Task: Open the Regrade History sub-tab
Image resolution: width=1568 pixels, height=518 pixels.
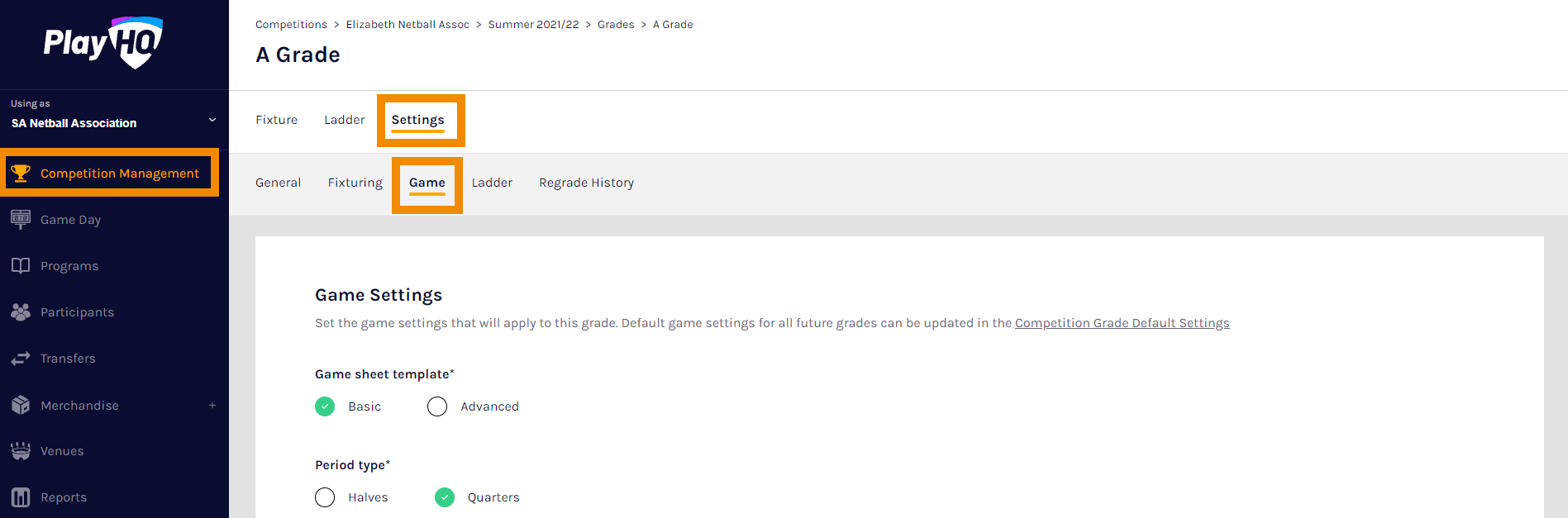Action: pos(586,183)
